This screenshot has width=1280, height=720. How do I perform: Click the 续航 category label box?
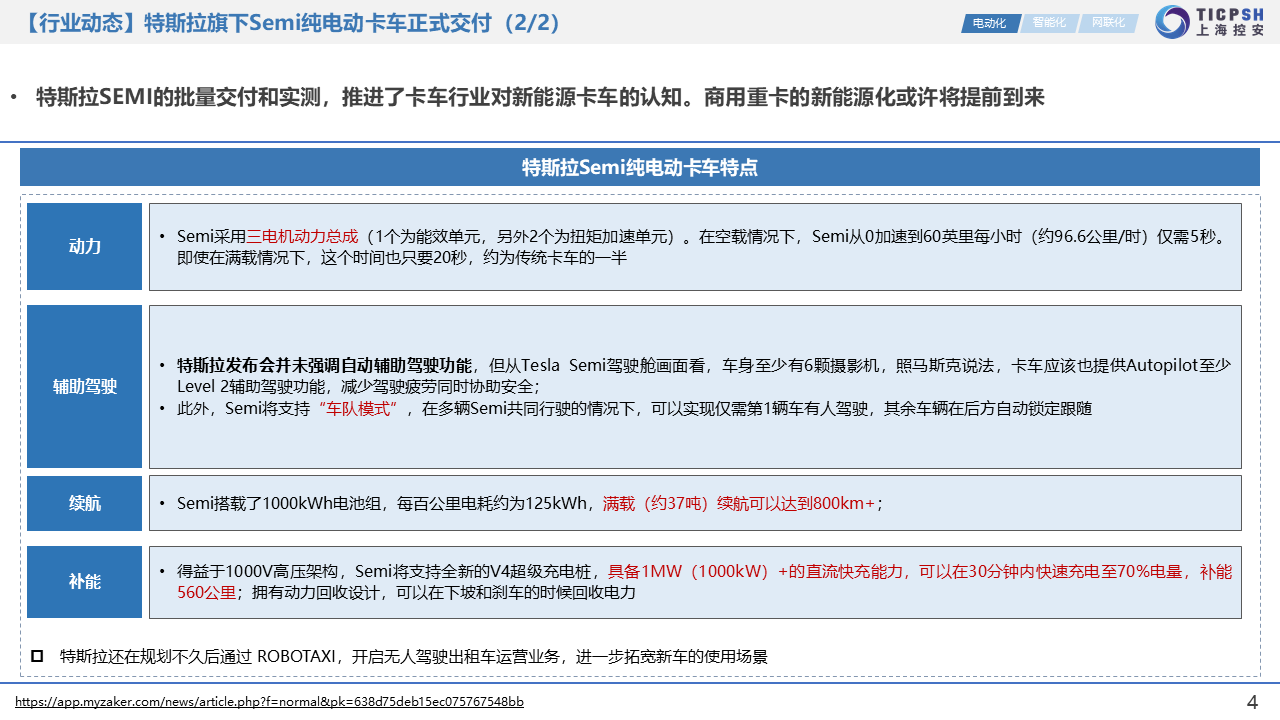pyautogui.click(x=85, y=503)
